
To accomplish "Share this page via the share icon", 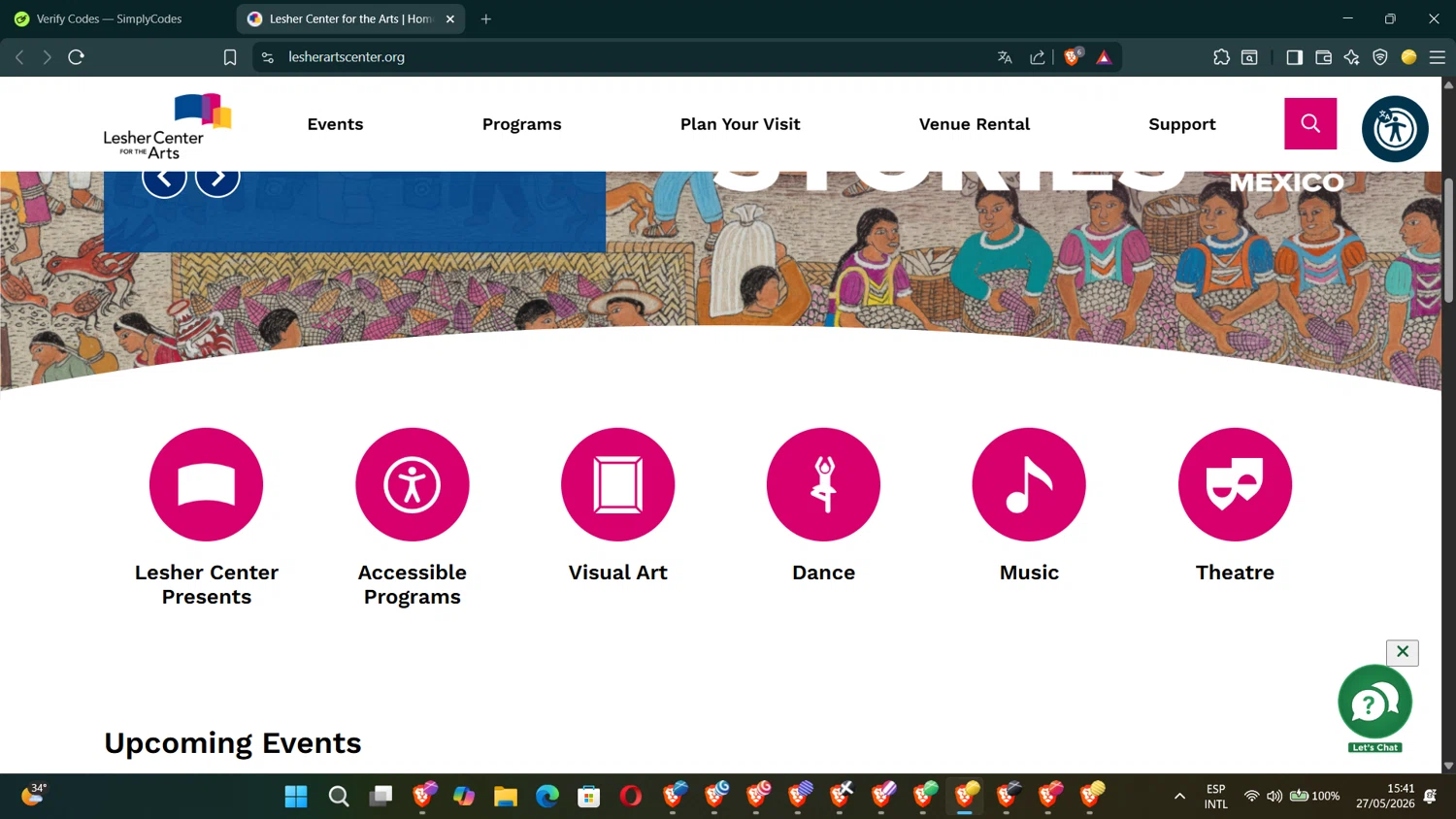I will (x=1037, y=57).
